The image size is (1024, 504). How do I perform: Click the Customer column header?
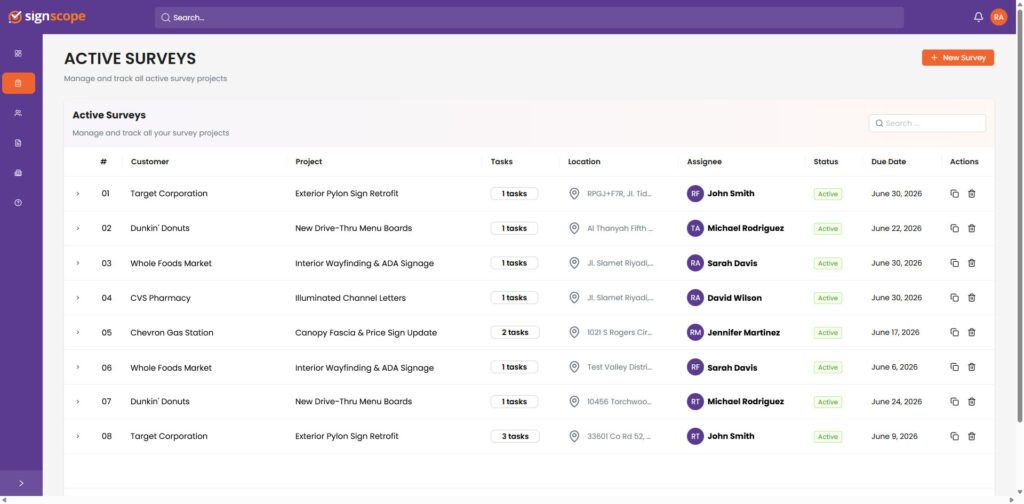pyautogui.click(x=150, y=162)
